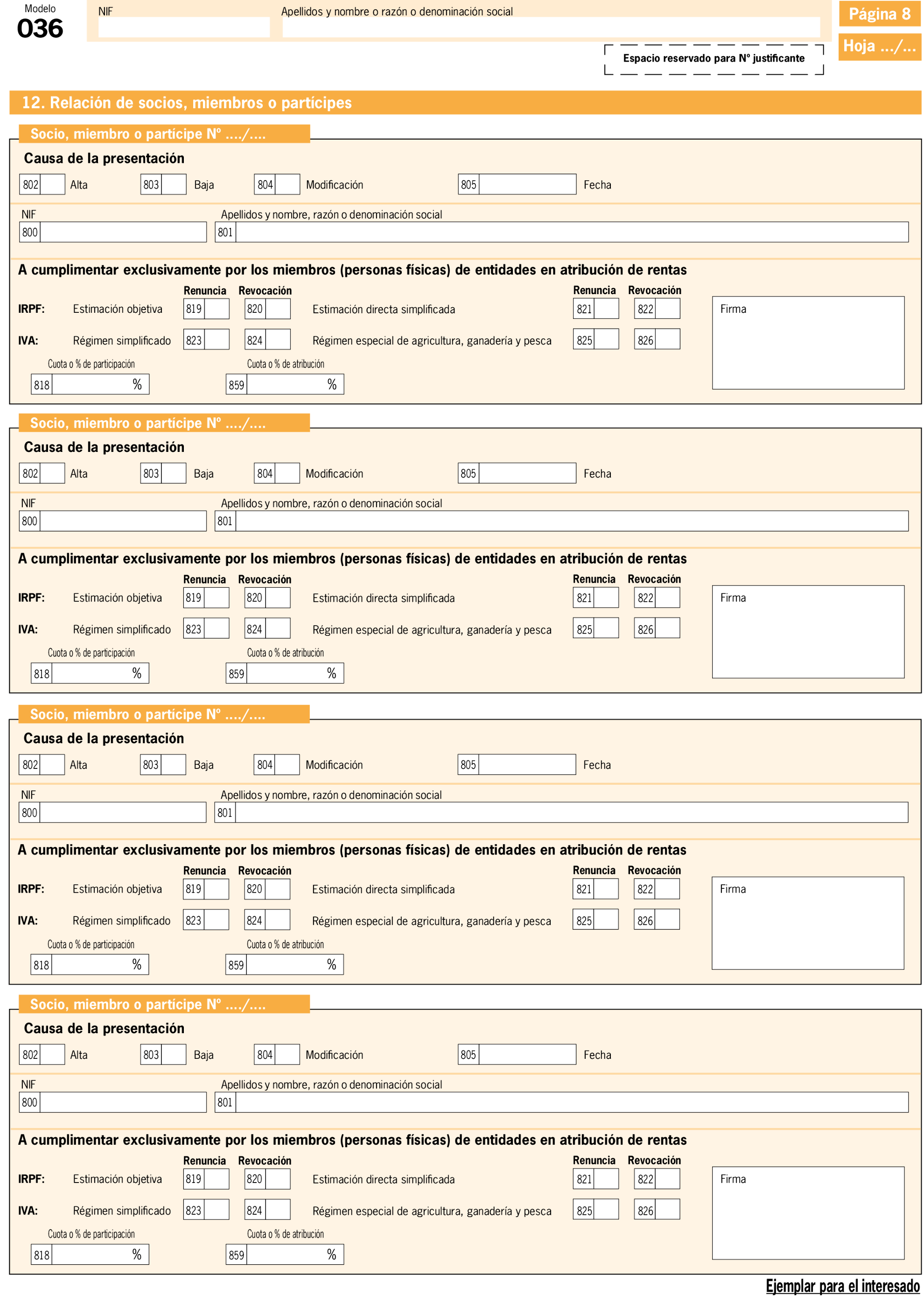Click the header 'Apellidos y nombre o razón' field

[x=551, y=27]
